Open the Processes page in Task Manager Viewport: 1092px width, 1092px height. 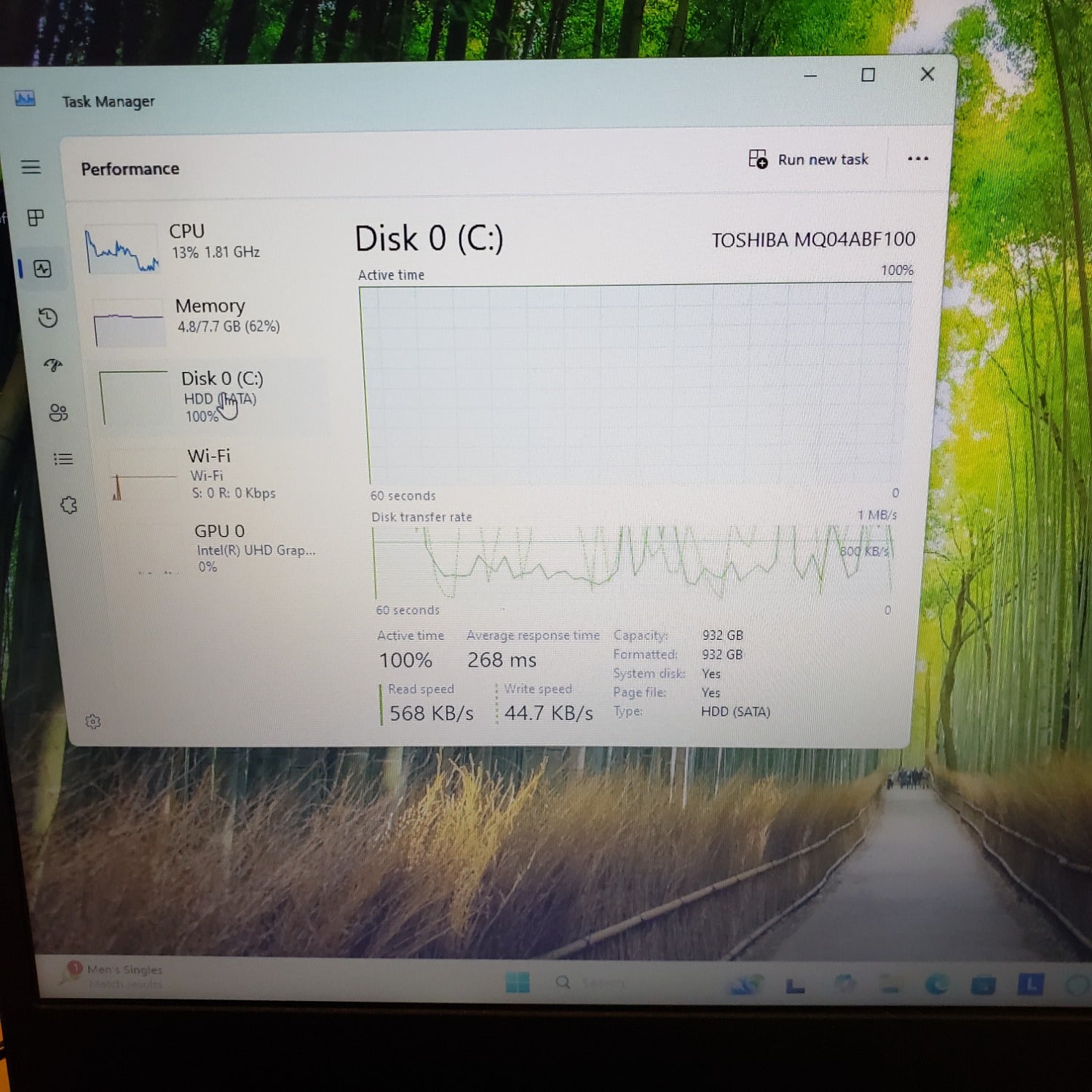tap(34, 218)
